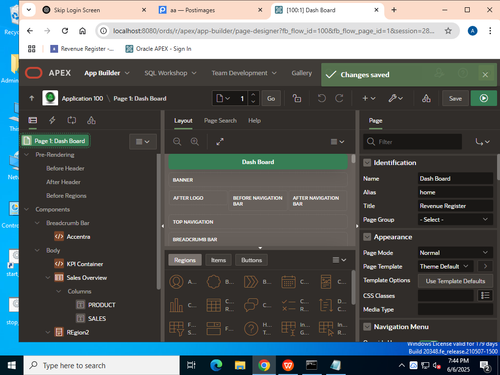
Task: Open the Processing tab icon
Action: coord(72,120)
